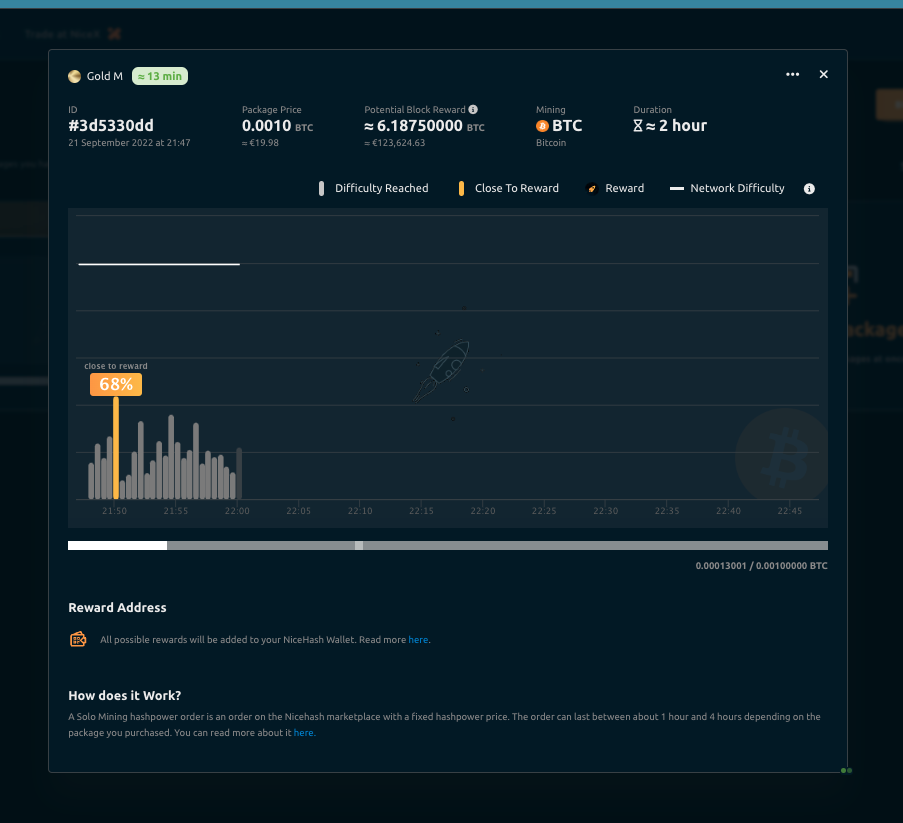Toggle the Network Difficulty legend item

click(727, 188)
